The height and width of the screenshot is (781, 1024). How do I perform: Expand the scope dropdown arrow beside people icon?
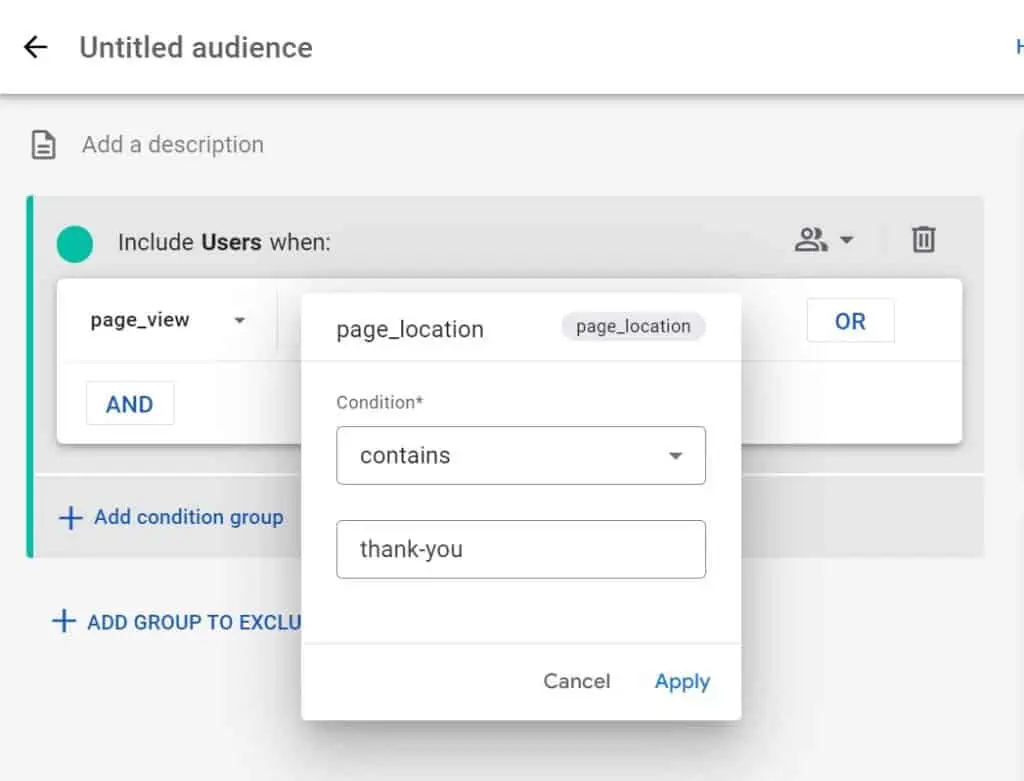tap(847, 240)
